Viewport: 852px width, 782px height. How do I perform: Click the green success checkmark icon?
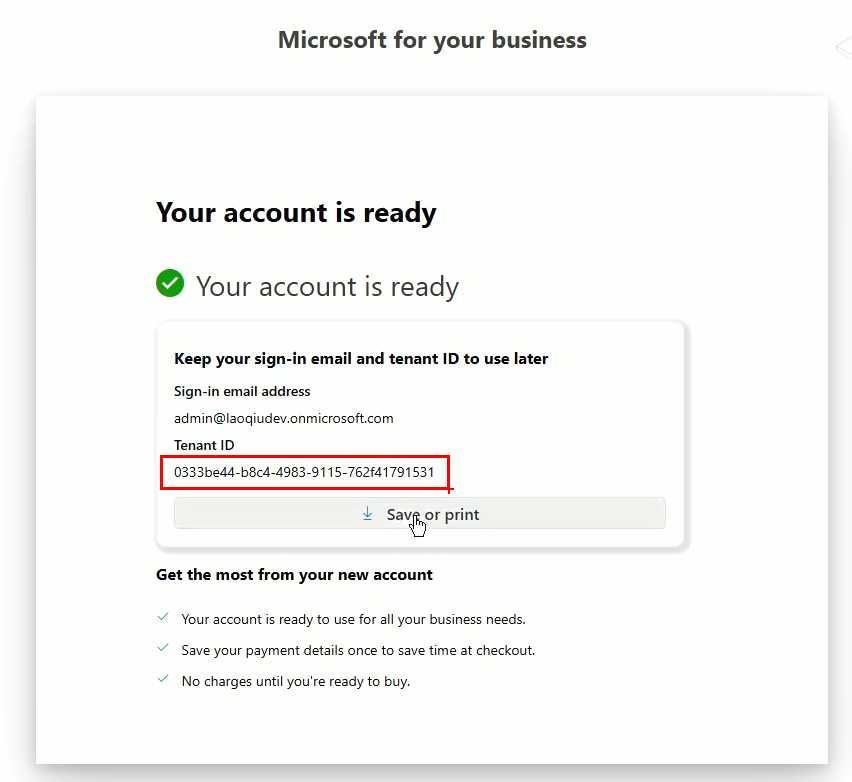(170, 284)
